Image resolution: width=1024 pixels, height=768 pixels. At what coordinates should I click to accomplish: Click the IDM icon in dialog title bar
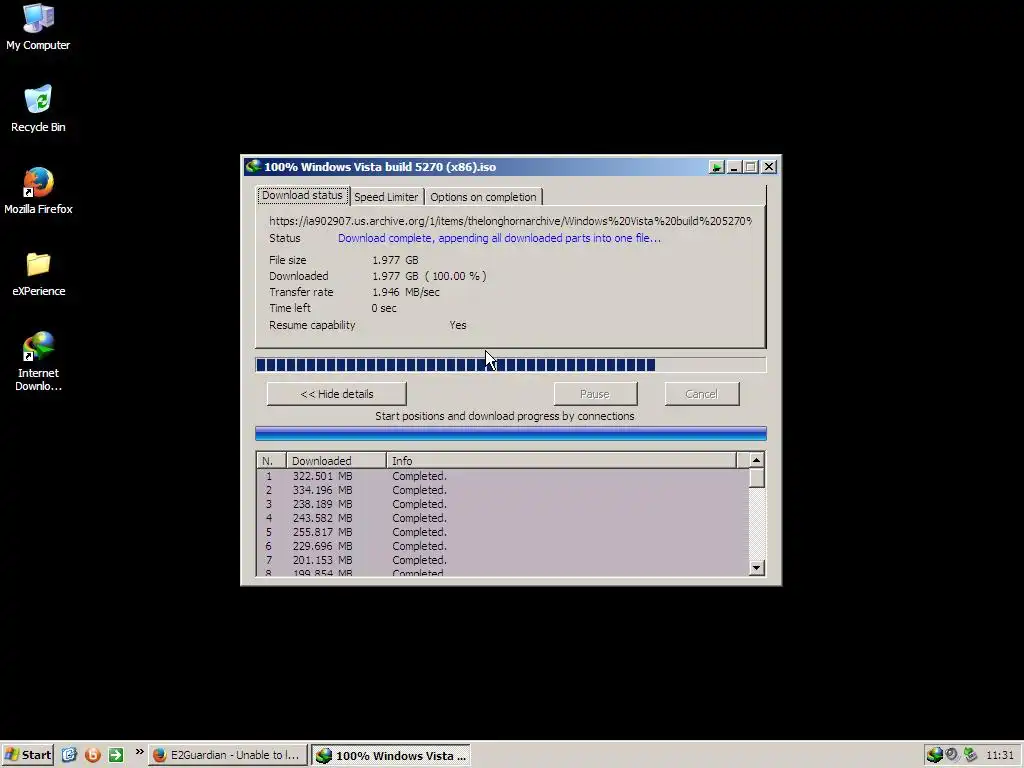253,167
